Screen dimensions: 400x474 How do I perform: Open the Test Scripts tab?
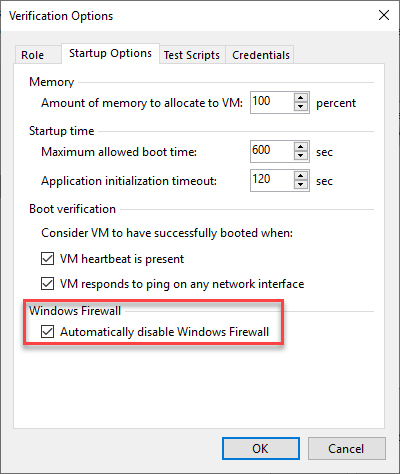pyautogui.click(x=192, y=55)
